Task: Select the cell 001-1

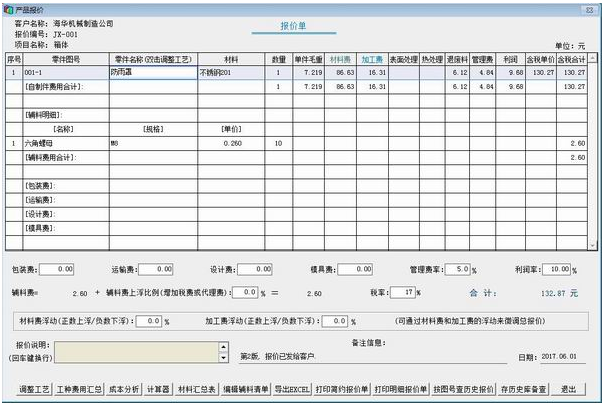Action: (66, 72)
